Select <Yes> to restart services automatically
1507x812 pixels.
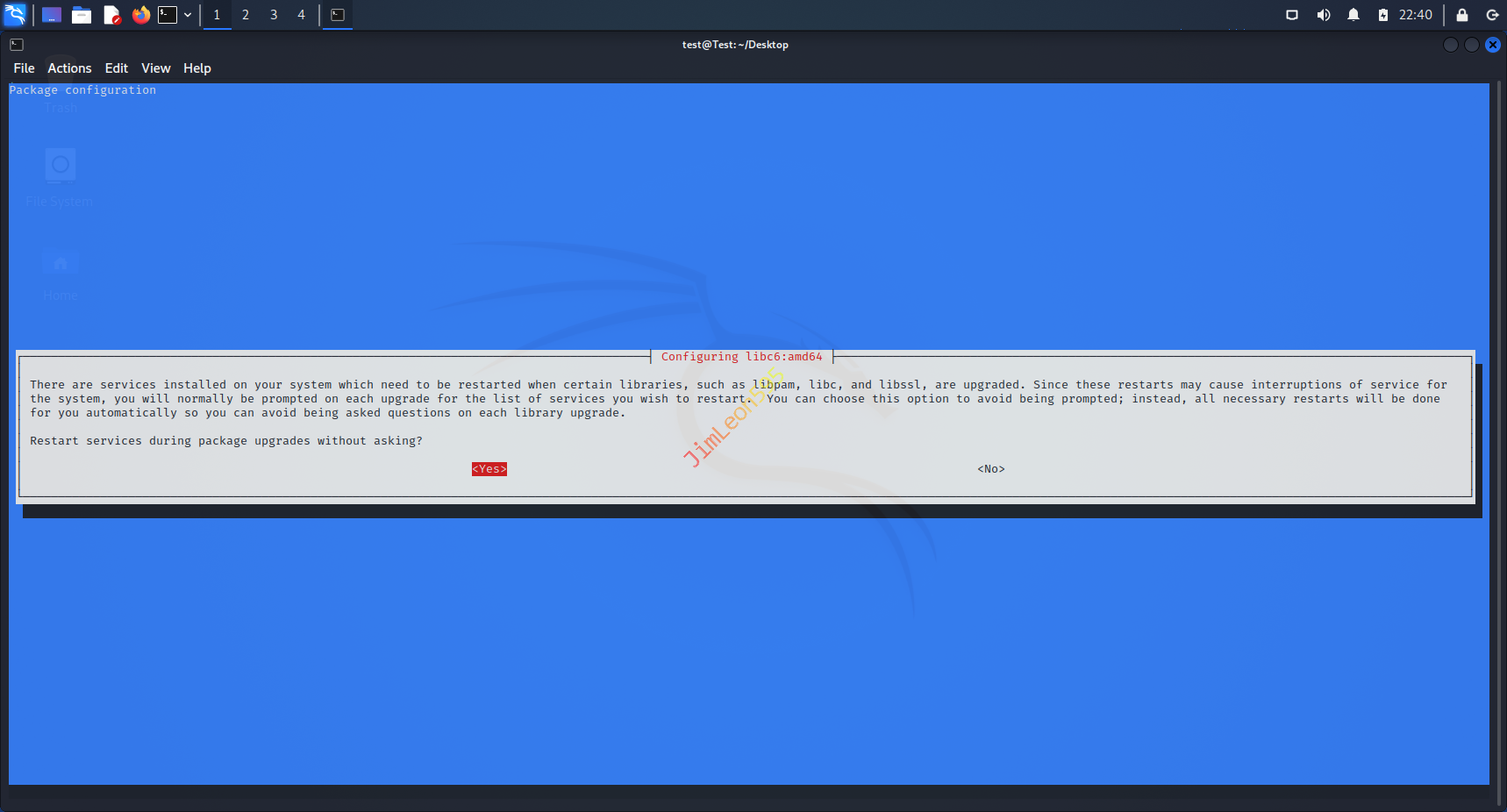point(489,469)
